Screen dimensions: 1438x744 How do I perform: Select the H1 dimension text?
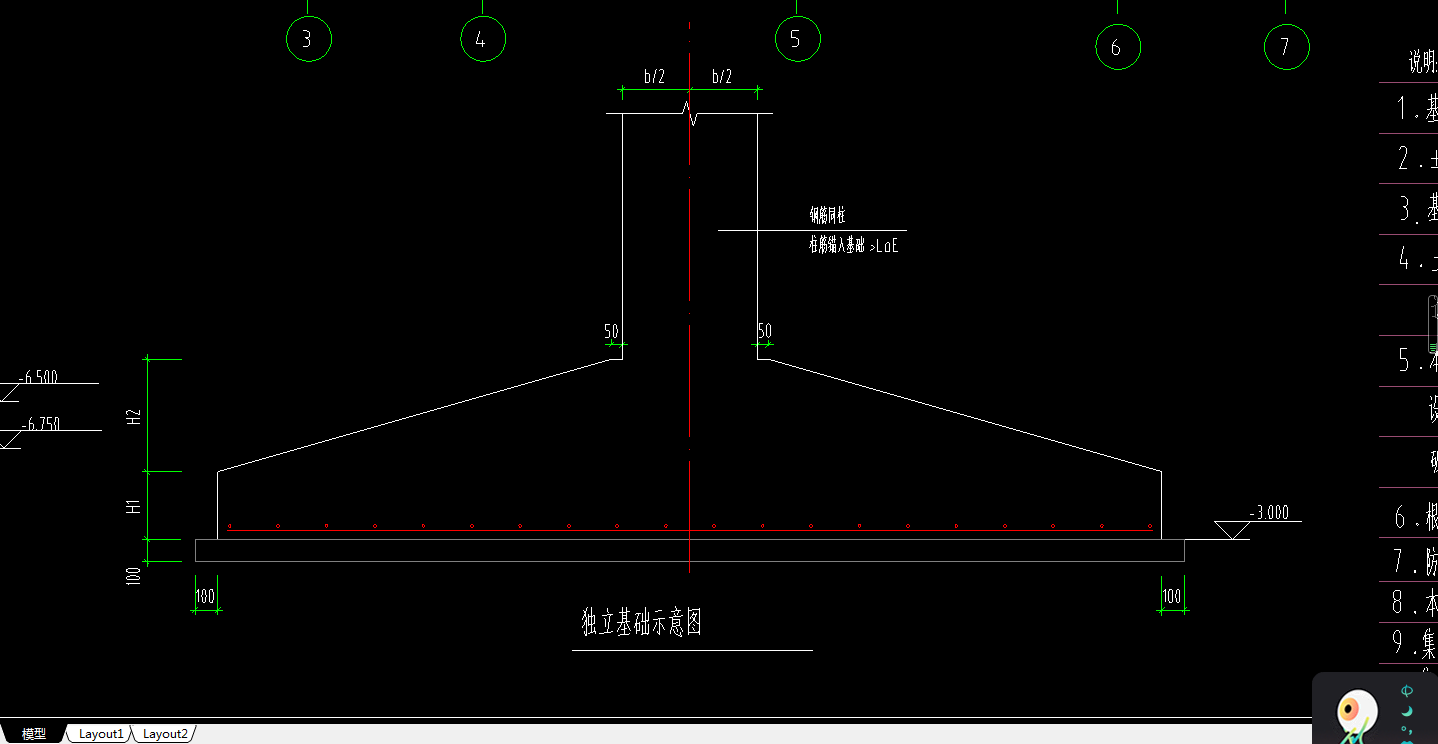[x=133, y=507]
